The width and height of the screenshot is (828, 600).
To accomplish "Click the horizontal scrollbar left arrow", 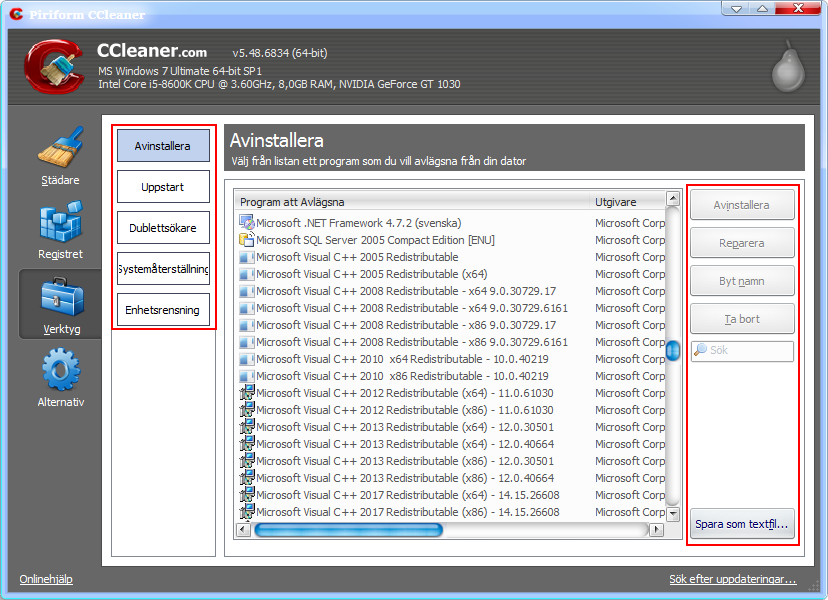I will tap(243, 529).
